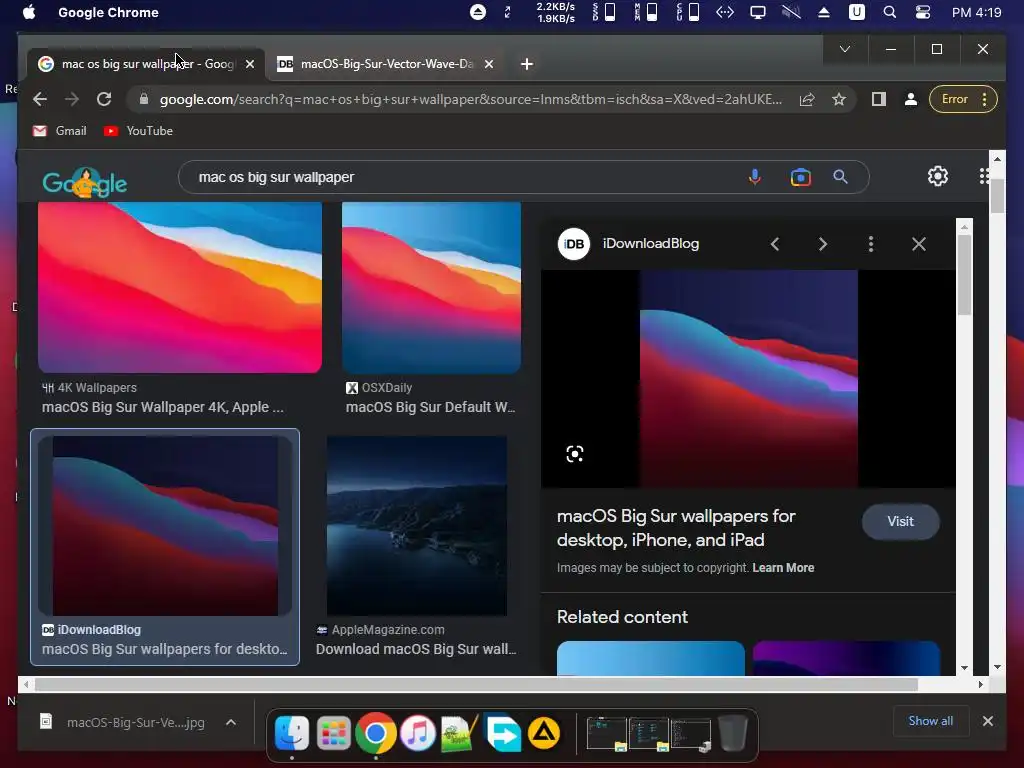The width and height of the screenshot is (1024, 768).
Task: Switch to macOS-Big-Sur-Vector-Wave tab
Action: pyautogui.click(x=387, y=64)
